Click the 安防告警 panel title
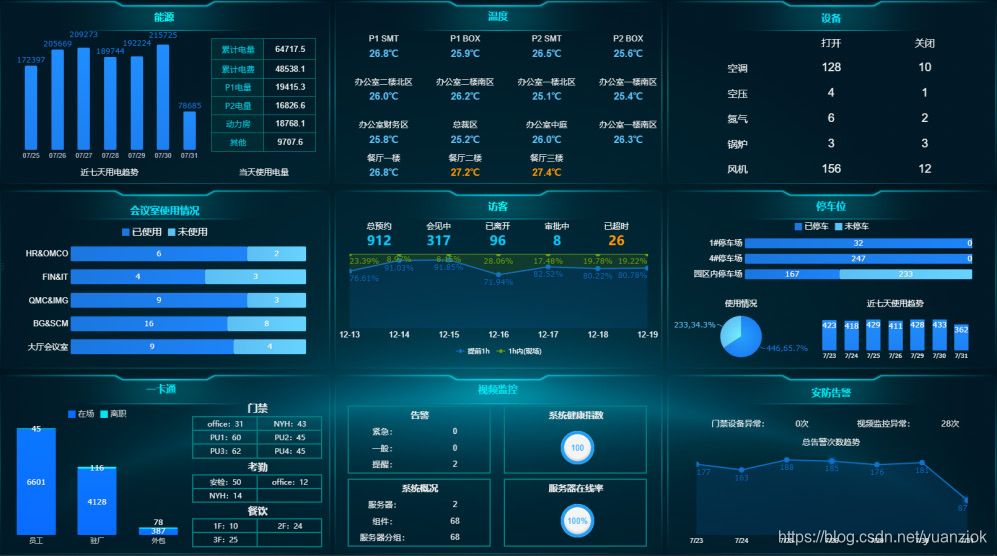Viewport: 997px width, 556px height. click(831, 393)
